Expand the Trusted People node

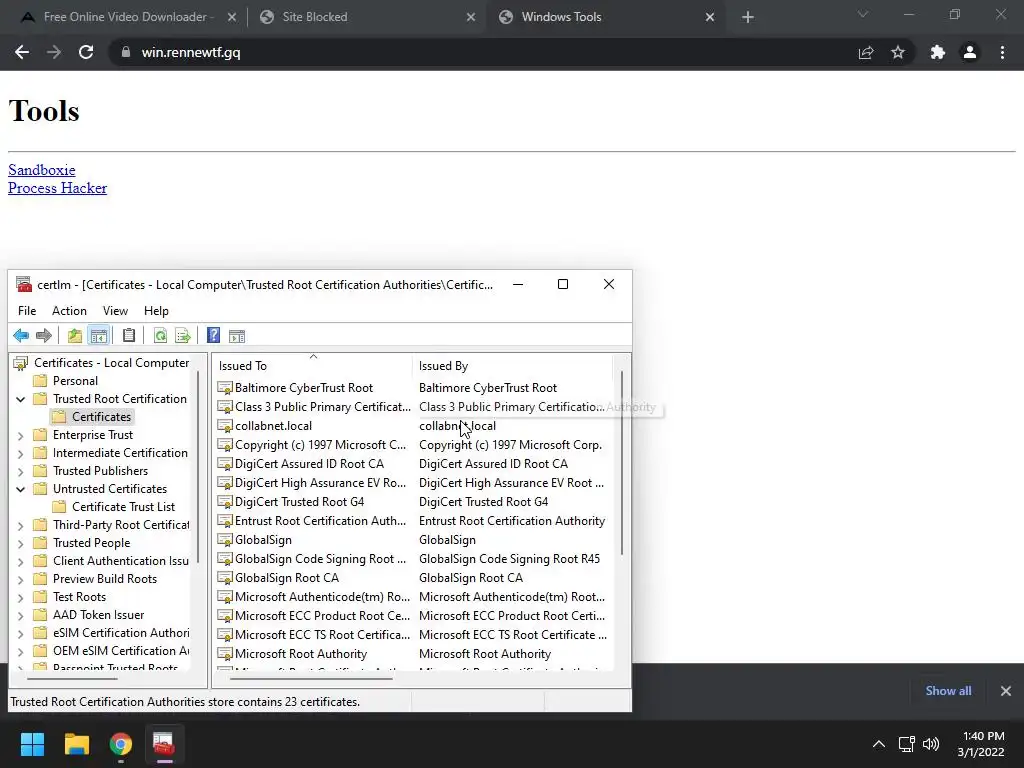pyautogui.click(x=21, y=543)
